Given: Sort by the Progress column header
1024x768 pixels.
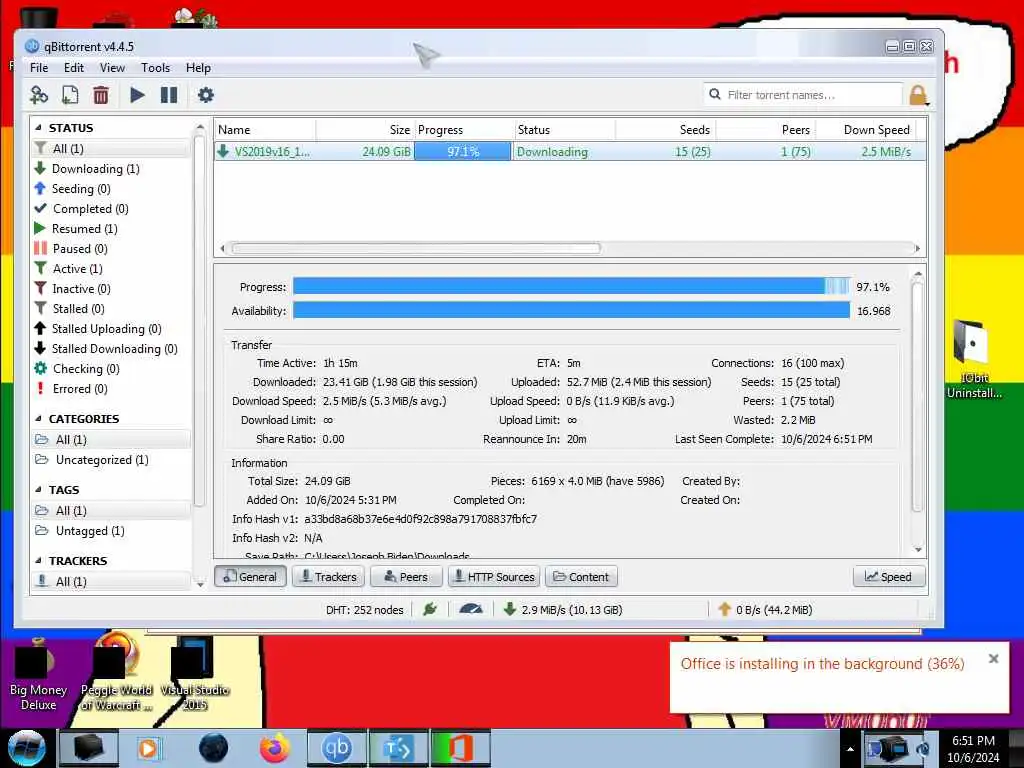Looking at the screenshot, I should coord(464,130).
